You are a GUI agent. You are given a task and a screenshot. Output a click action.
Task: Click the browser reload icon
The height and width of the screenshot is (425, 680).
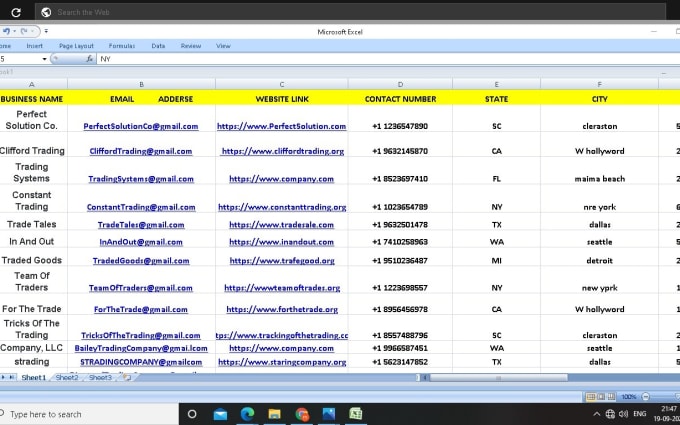point(16,13)
